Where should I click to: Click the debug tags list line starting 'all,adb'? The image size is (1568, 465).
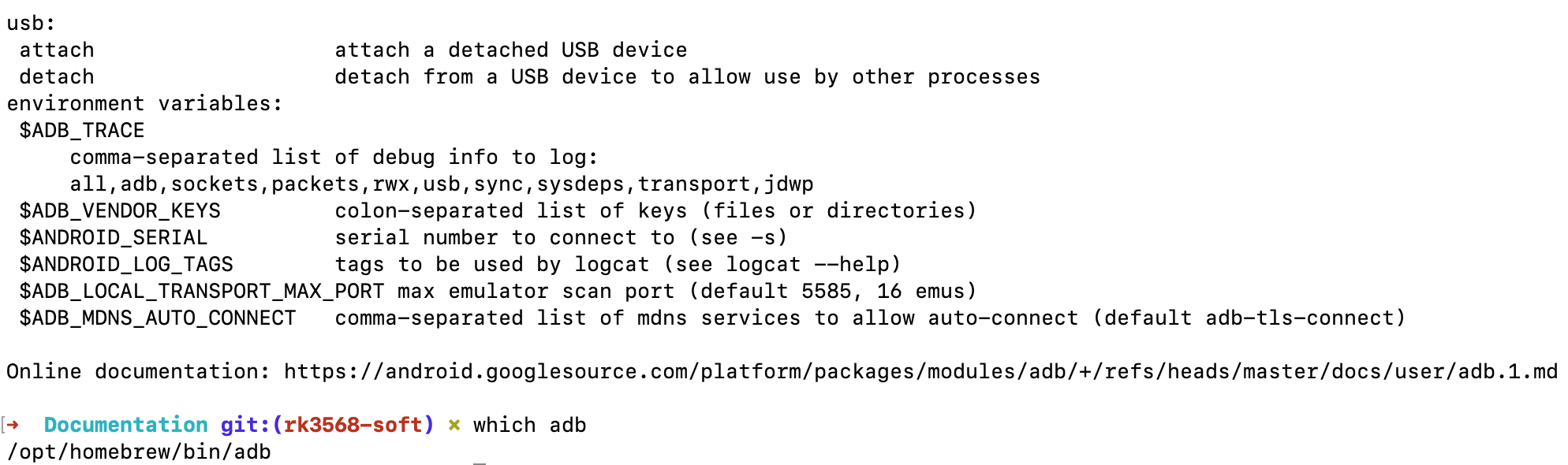pos(442,184)
